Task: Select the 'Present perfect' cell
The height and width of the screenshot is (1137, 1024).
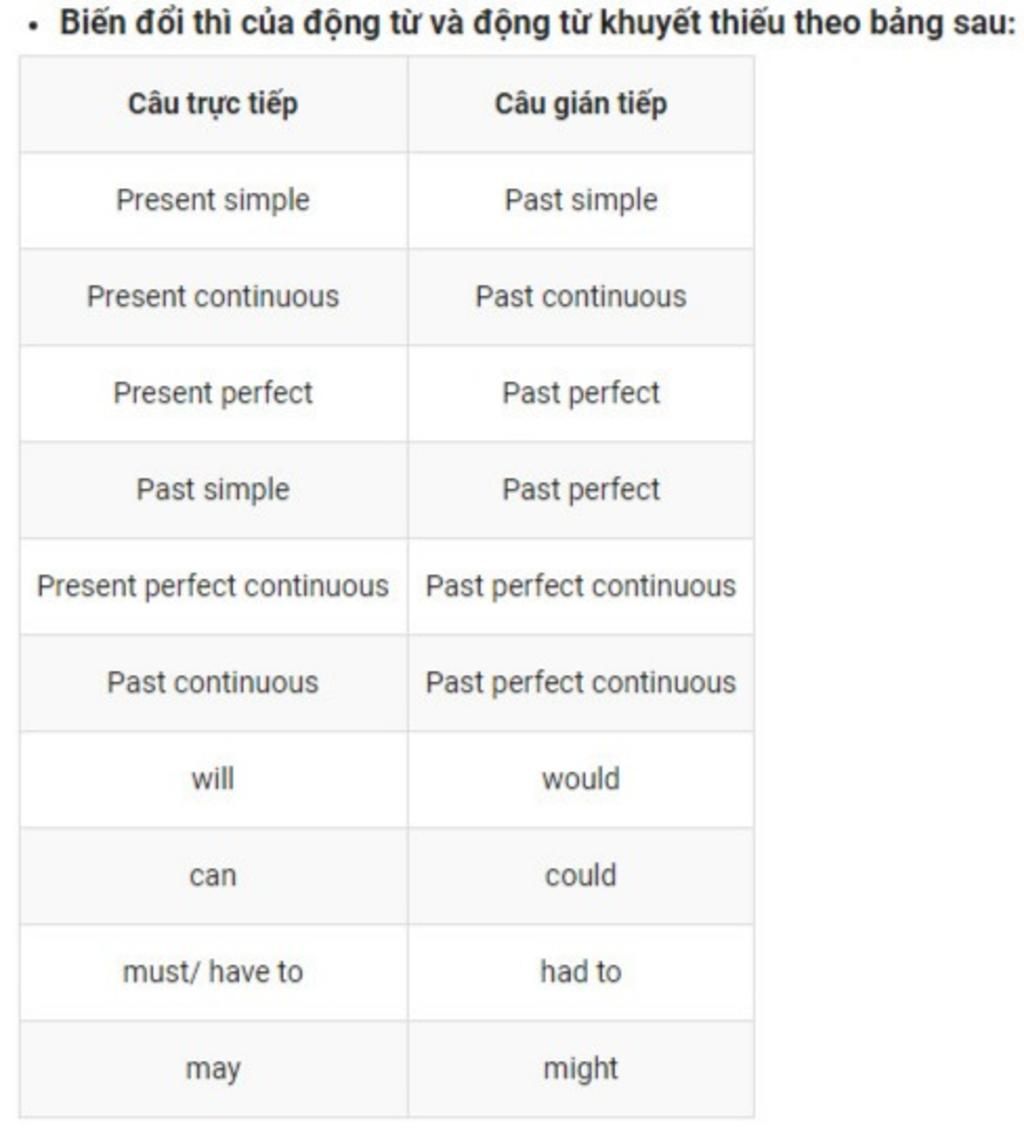Action: point(213,393)
